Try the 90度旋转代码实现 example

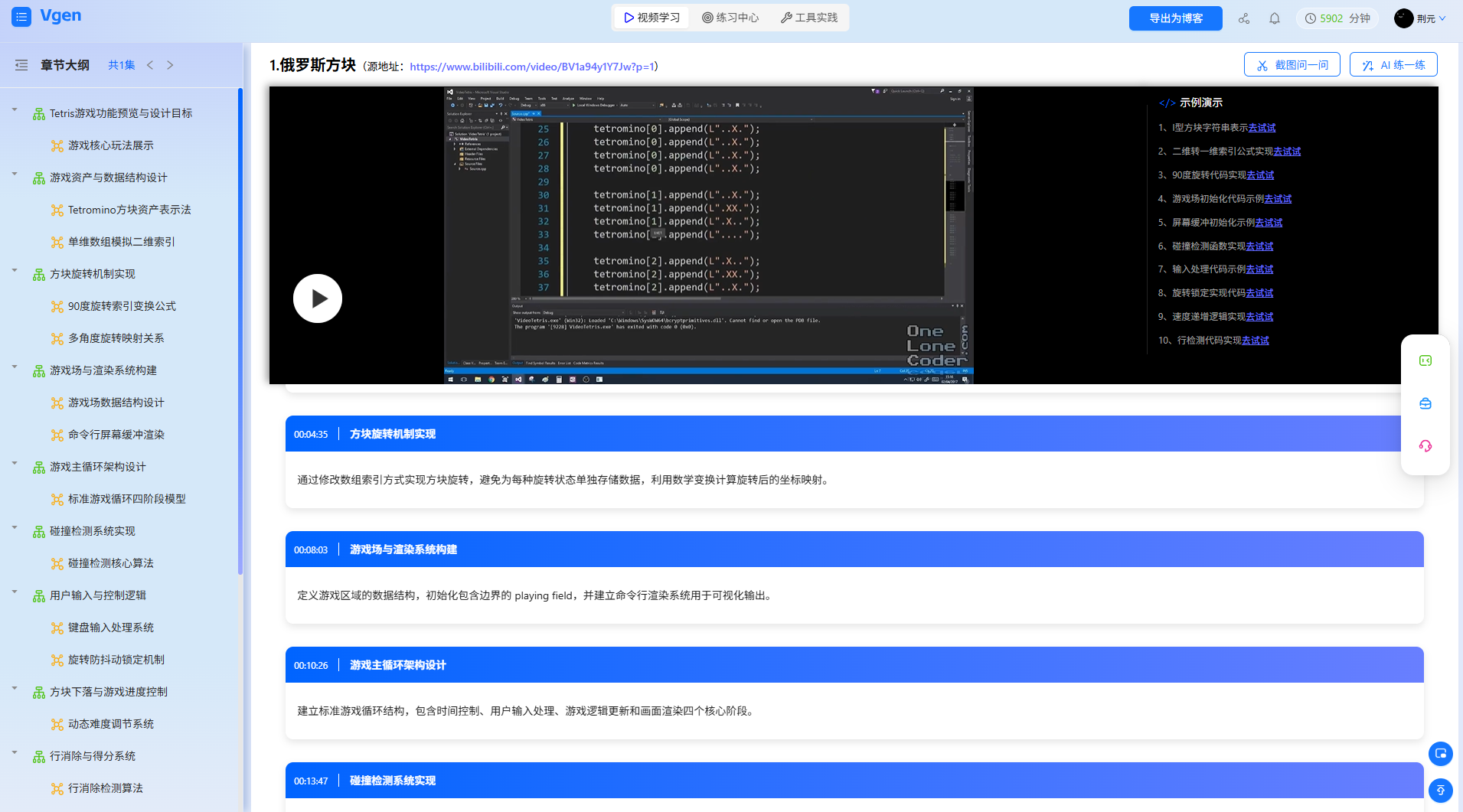click(1260, 175)
